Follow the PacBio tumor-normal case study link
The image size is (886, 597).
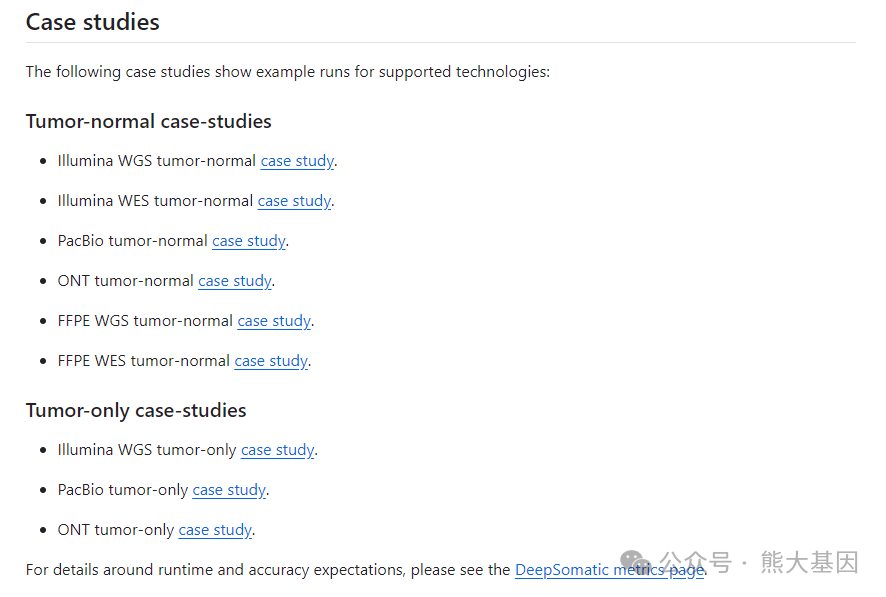(249, 241)
